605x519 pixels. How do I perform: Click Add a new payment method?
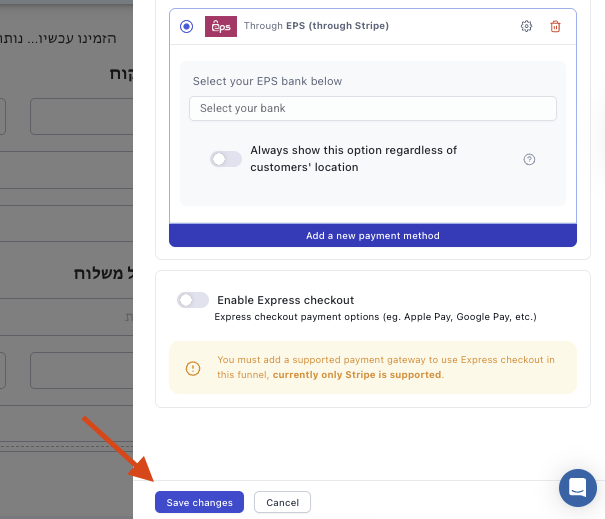[372, 236]
